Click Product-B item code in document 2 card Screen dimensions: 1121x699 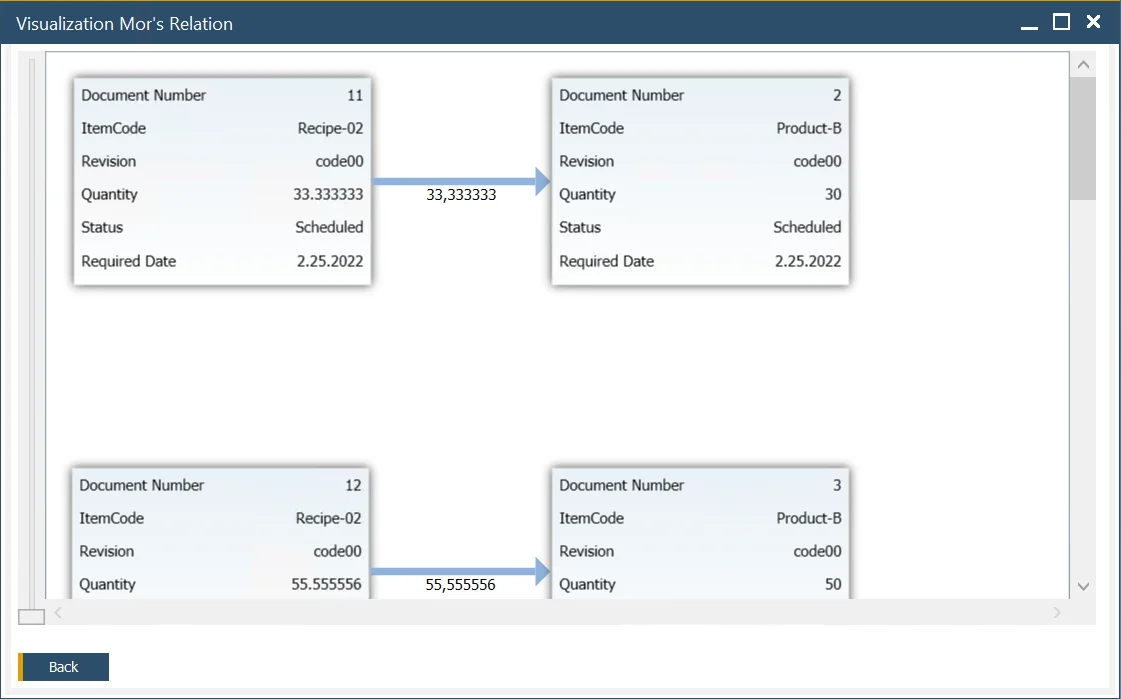click(808, 128)
